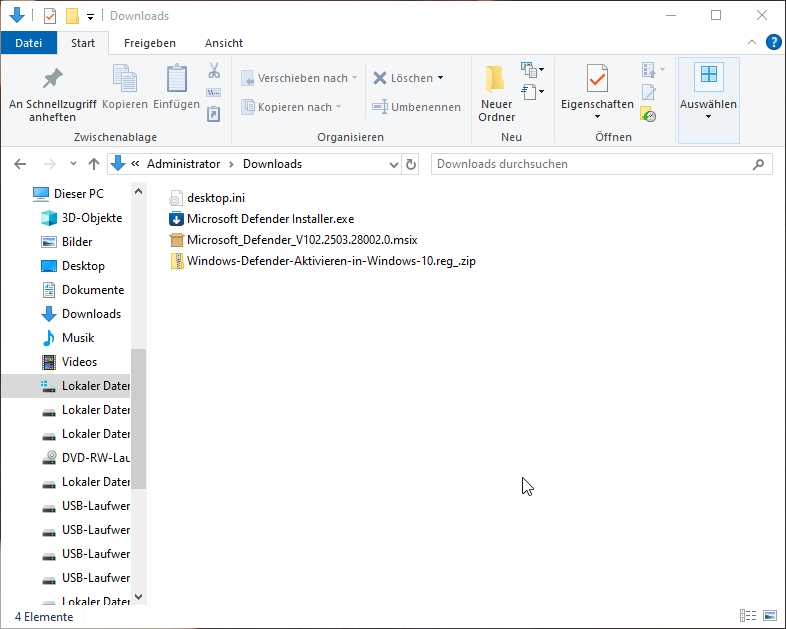The width and height of the screenshot is (786, 629).
Task: Click the Umbenennen button
Action: [x=416, y=107]
